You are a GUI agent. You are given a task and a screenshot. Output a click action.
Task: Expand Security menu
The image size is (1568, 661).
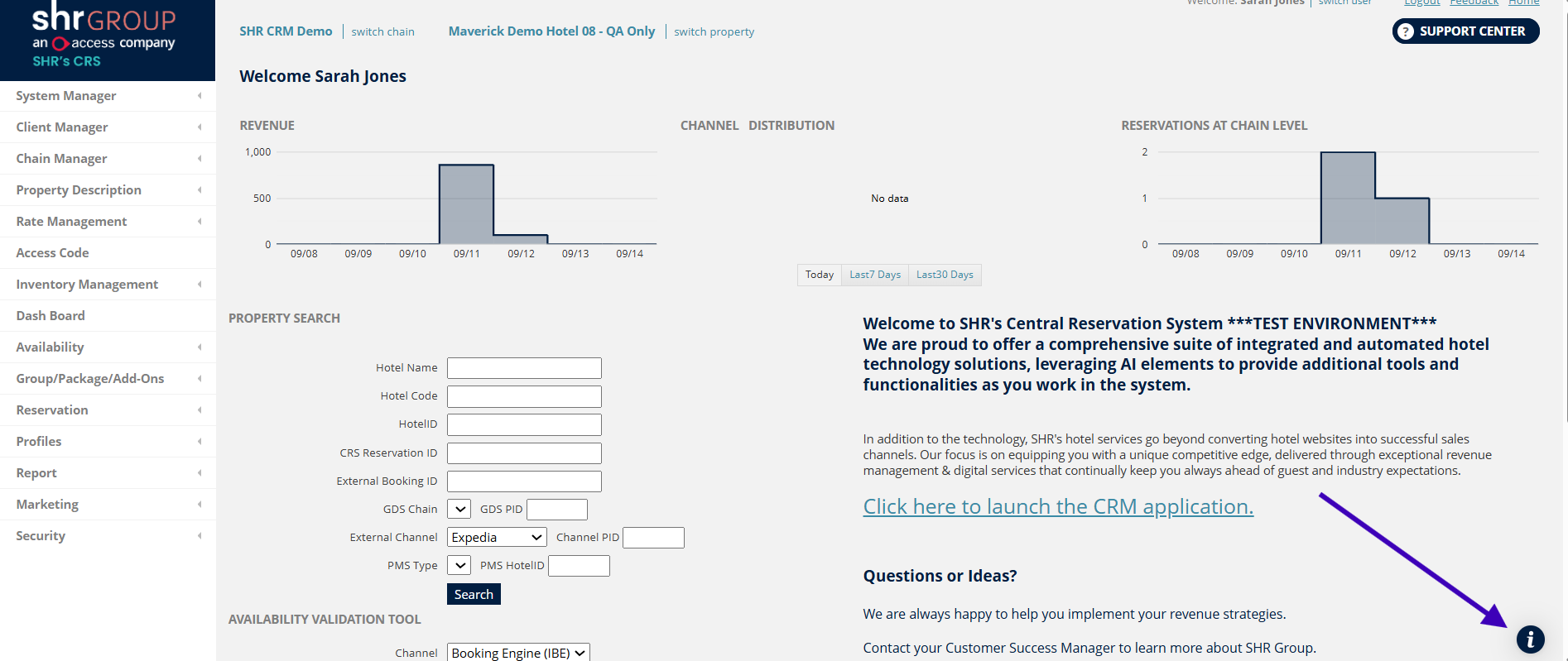pyautogui.click(x=108, y=536)
